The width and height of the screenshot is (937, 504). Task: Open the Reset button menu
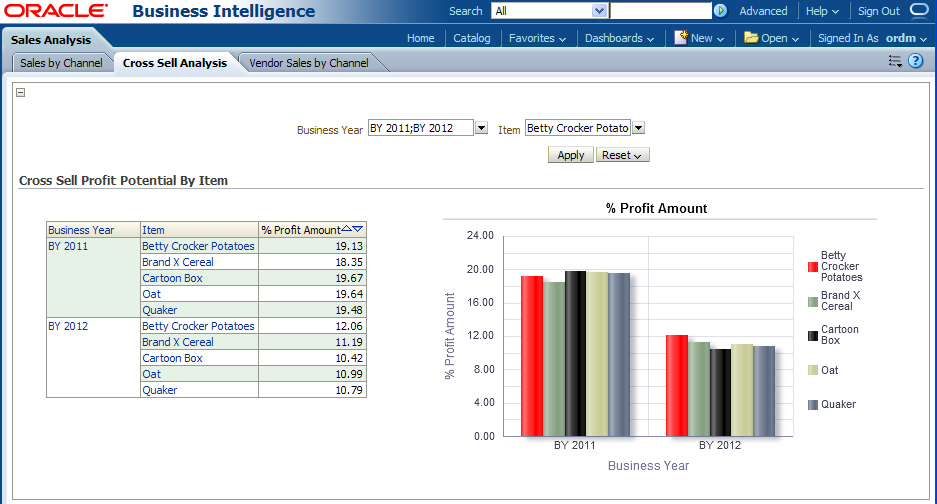pos(622,155)
